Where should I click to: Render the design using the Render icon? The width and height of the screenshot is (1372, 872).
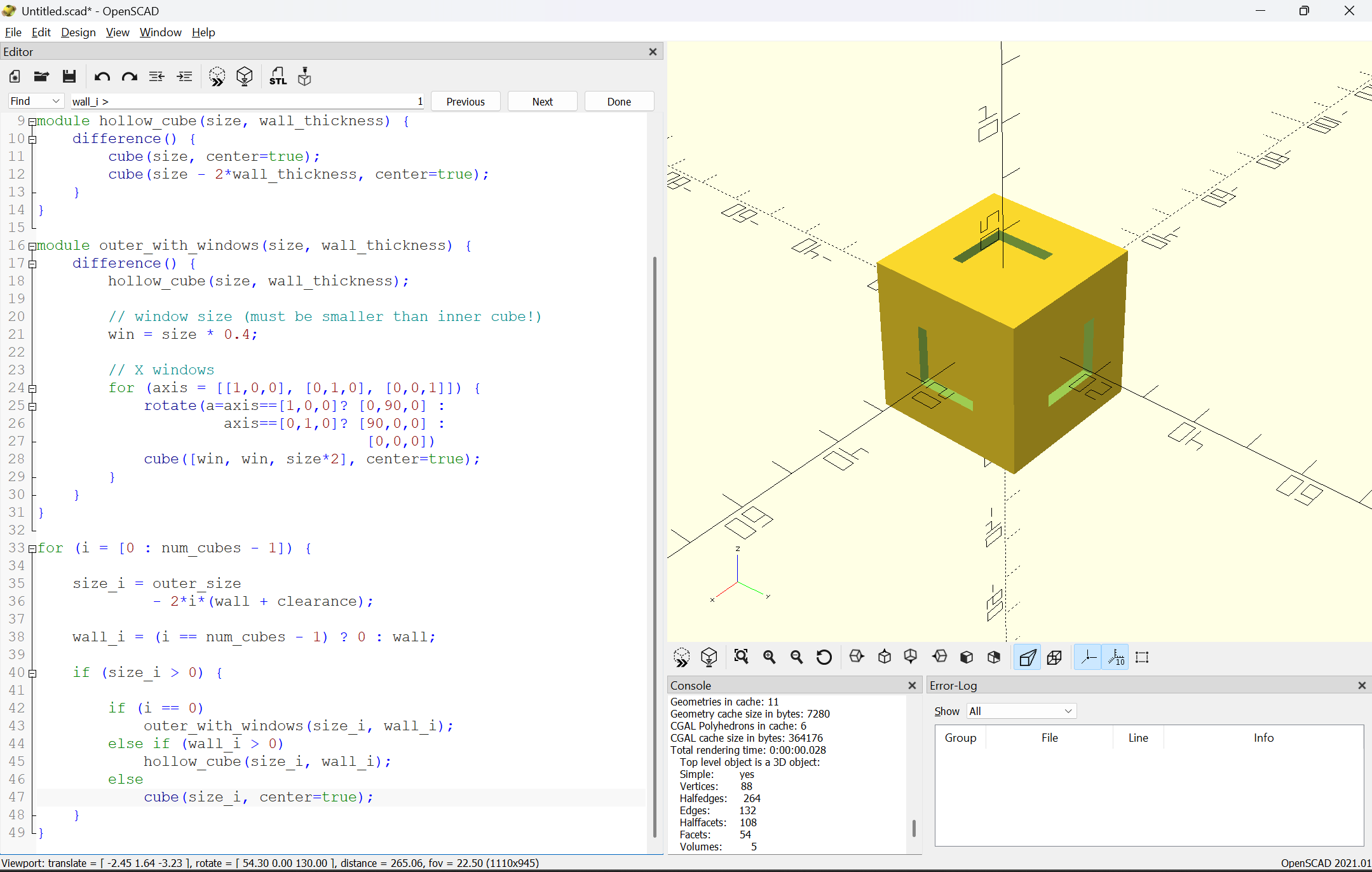pos(245,76)
